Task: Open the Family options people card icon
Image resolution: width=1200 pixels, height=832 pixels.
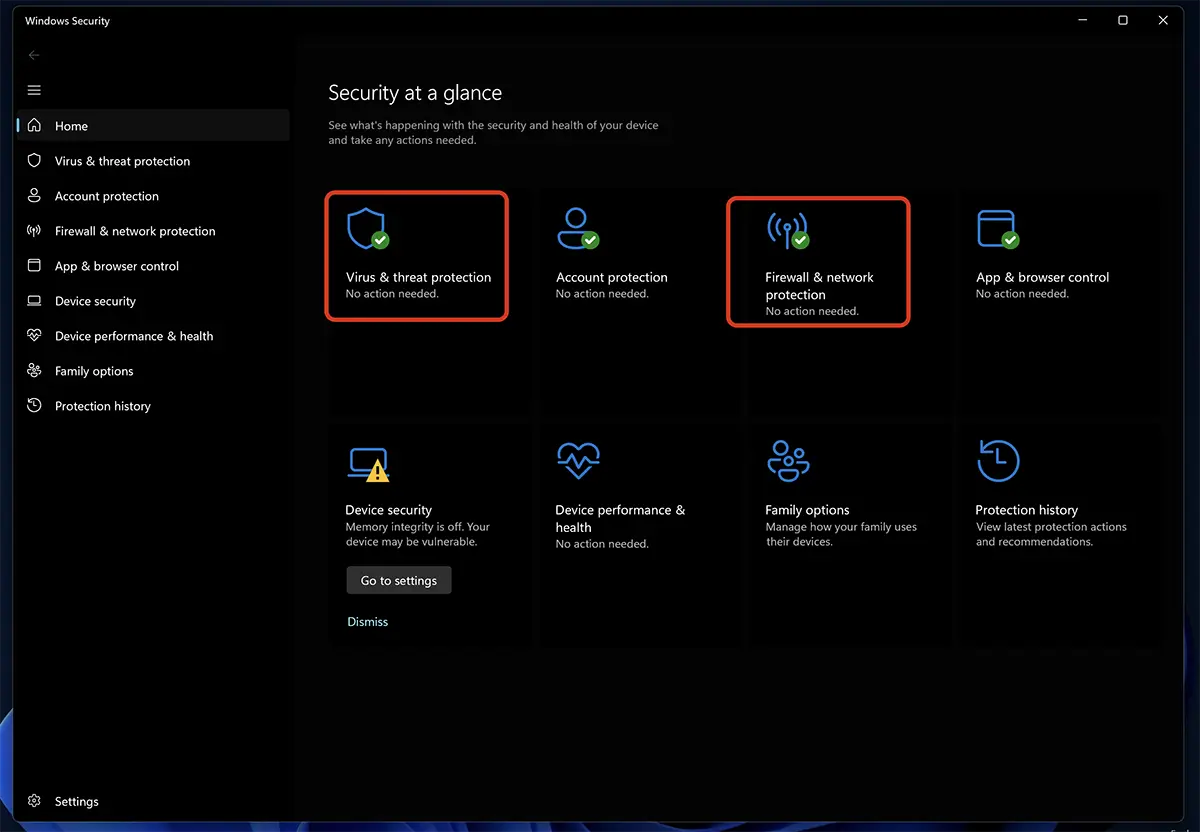Action: tap(788, 461)
